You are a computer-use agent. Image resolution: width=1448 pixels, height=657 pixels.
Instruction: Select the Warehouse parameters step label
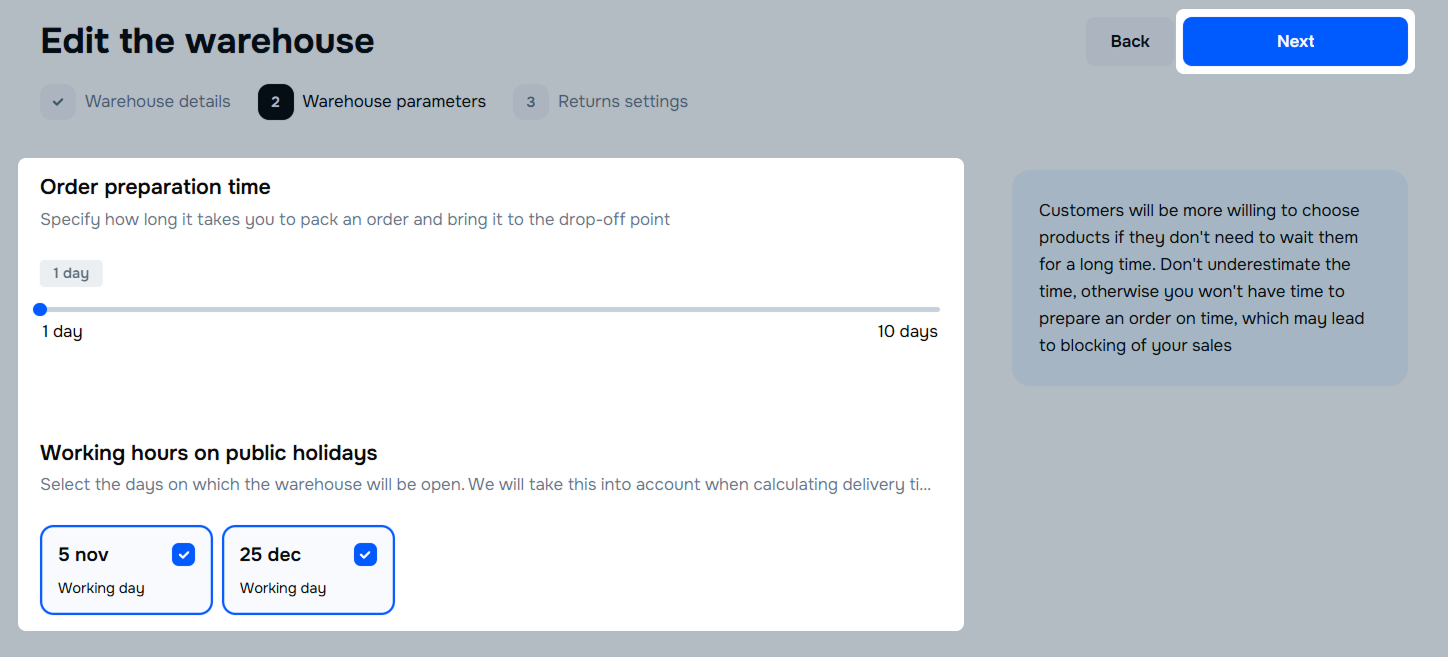point(394,102)
